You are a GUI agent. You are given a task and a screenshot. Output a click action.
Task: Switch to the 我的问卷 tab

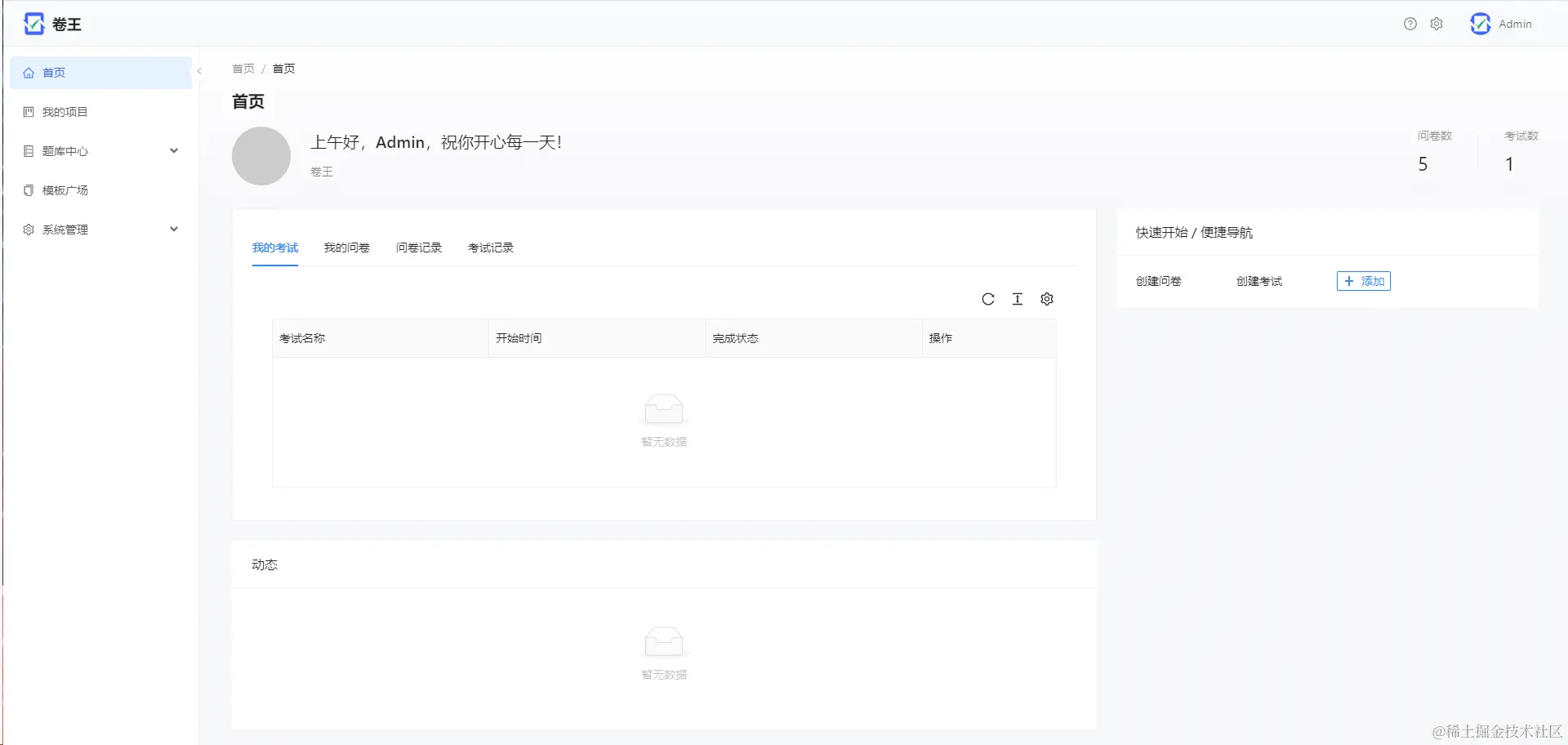[346, 248]
